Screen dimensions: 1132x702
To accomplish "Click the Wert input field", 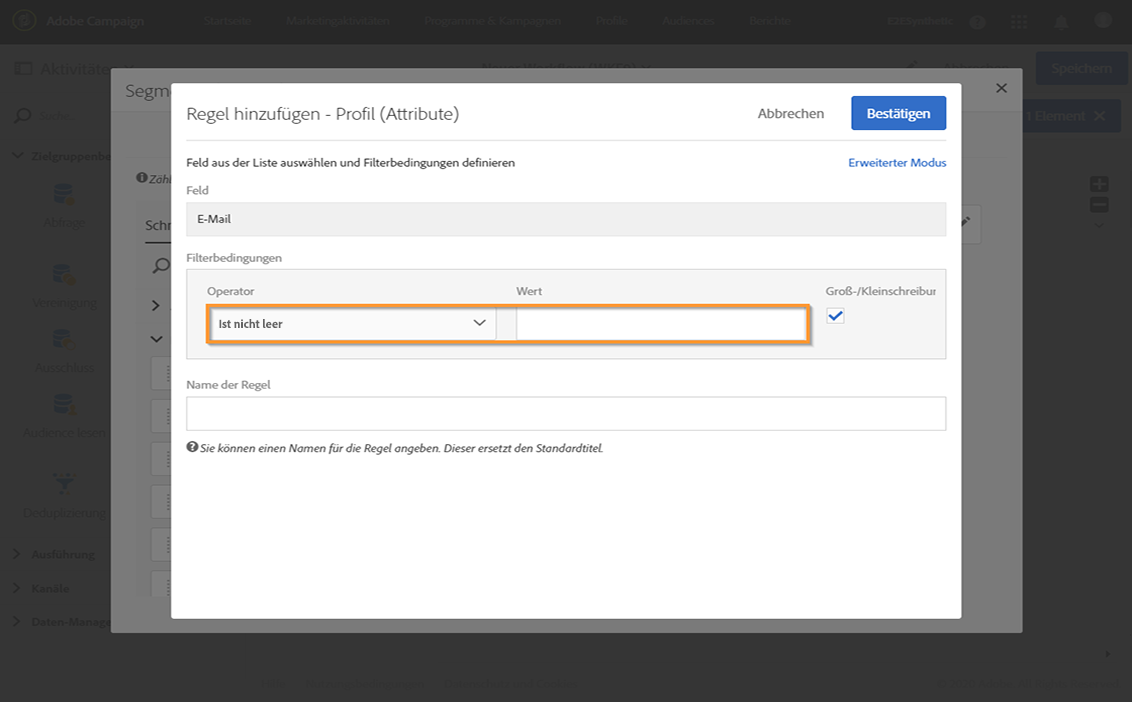I will click(x=660, y=324).
